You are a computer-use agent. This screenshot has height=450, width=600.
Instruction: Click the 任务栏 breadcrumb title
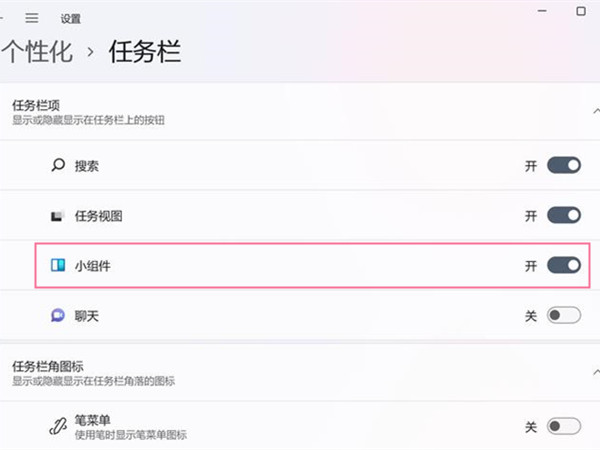(x=144, y=52)
